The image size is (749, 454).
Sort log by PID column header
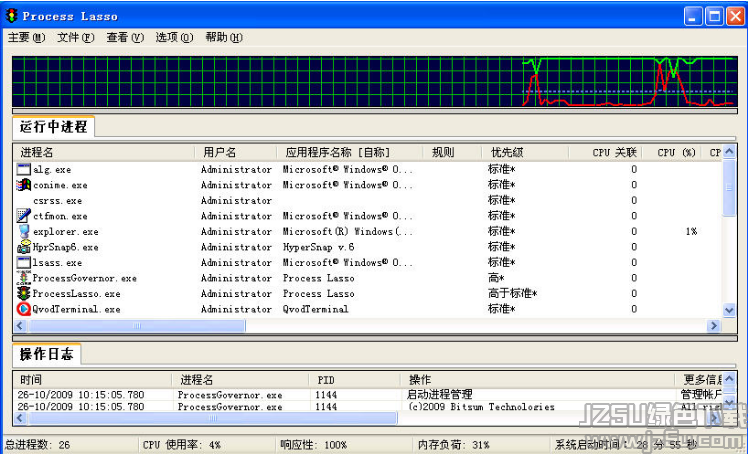point(354,380)
